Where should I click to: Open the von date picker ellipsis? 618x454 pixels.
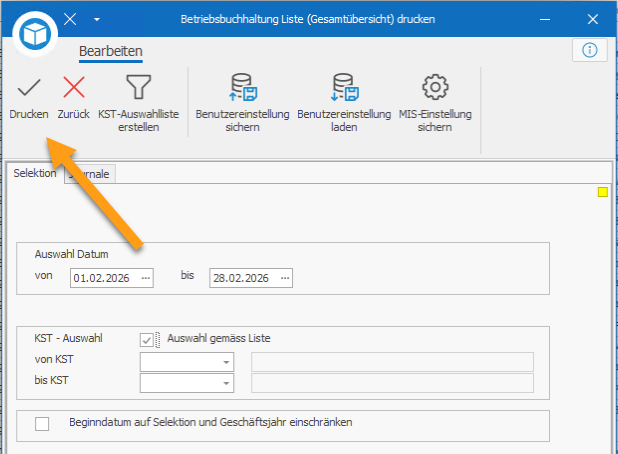[146, 278]
